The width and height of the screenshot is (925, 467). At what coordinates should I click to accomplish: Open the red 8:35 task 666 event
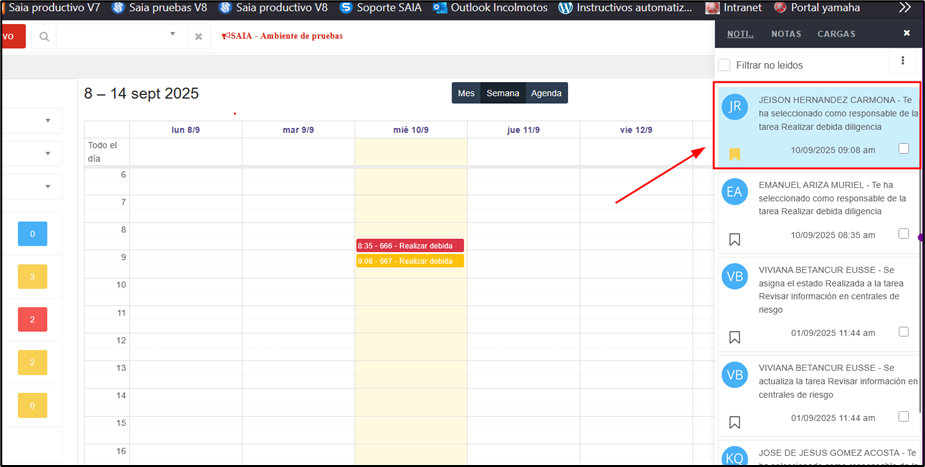pyautogui.click(x=410, y=245)
